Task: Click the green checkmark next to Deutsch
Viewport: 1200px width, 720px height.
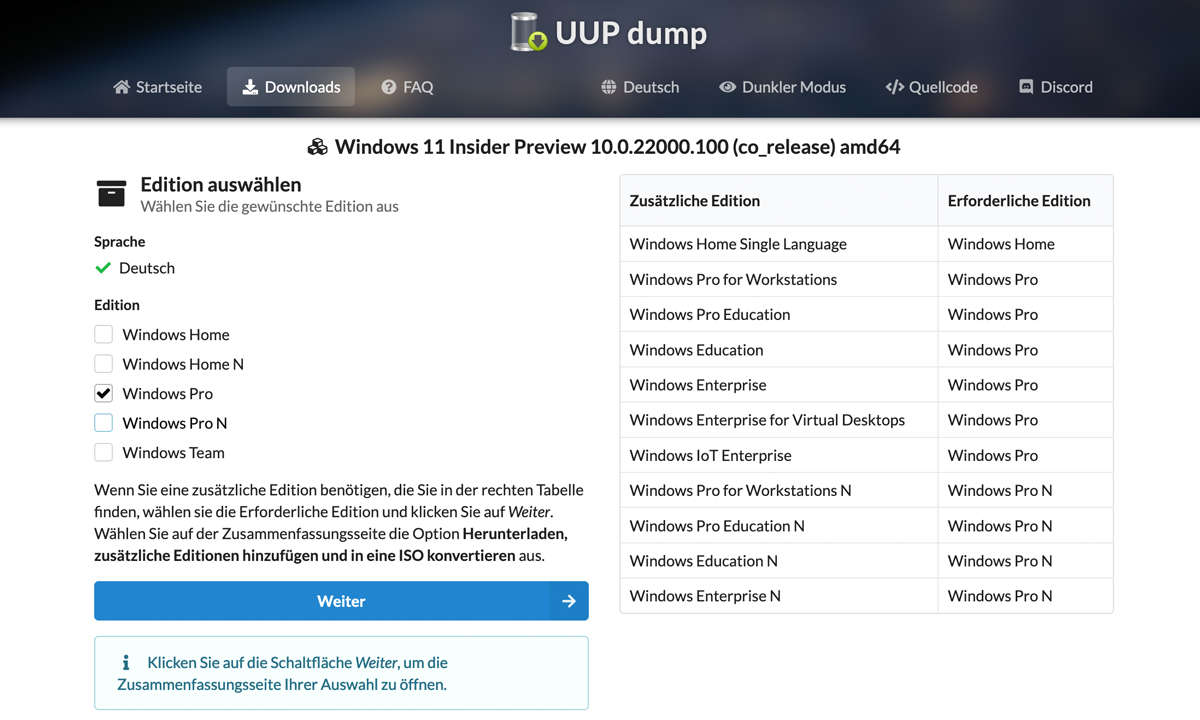Action: [x=102, y=268]
